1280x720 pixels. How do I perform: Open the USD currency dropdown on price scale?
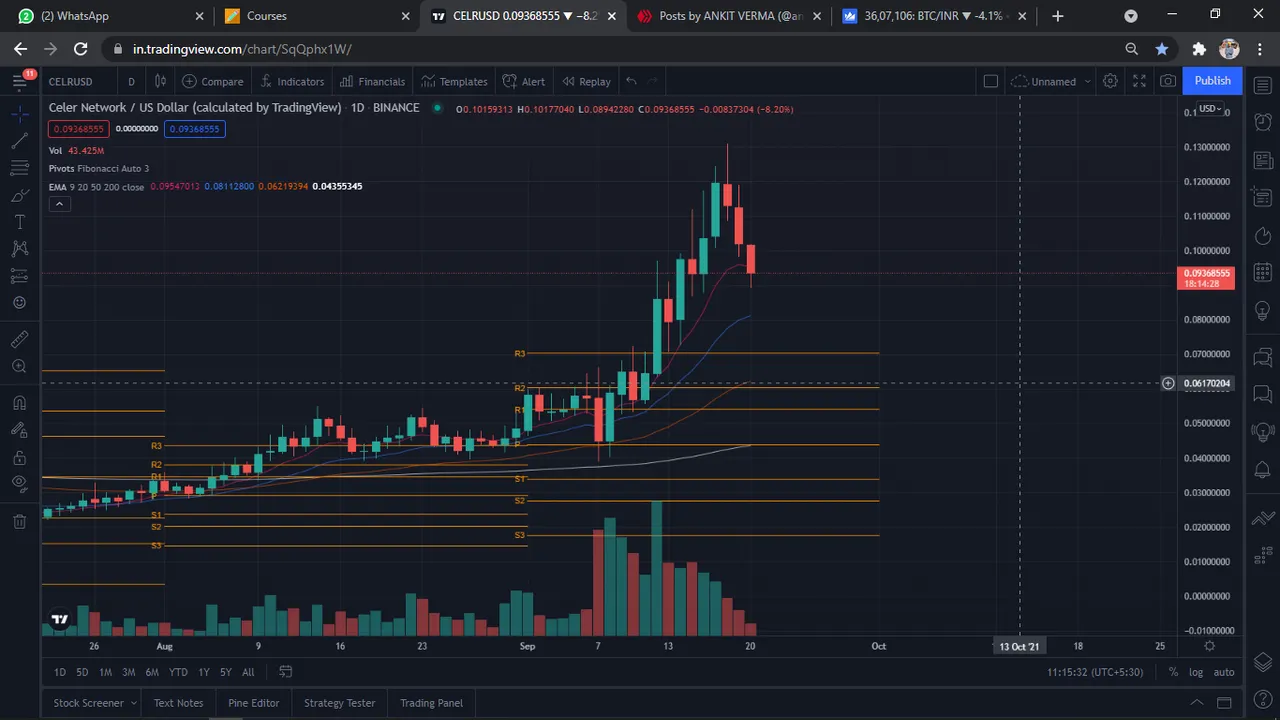pyautogui.click(x=1210, y=109)
